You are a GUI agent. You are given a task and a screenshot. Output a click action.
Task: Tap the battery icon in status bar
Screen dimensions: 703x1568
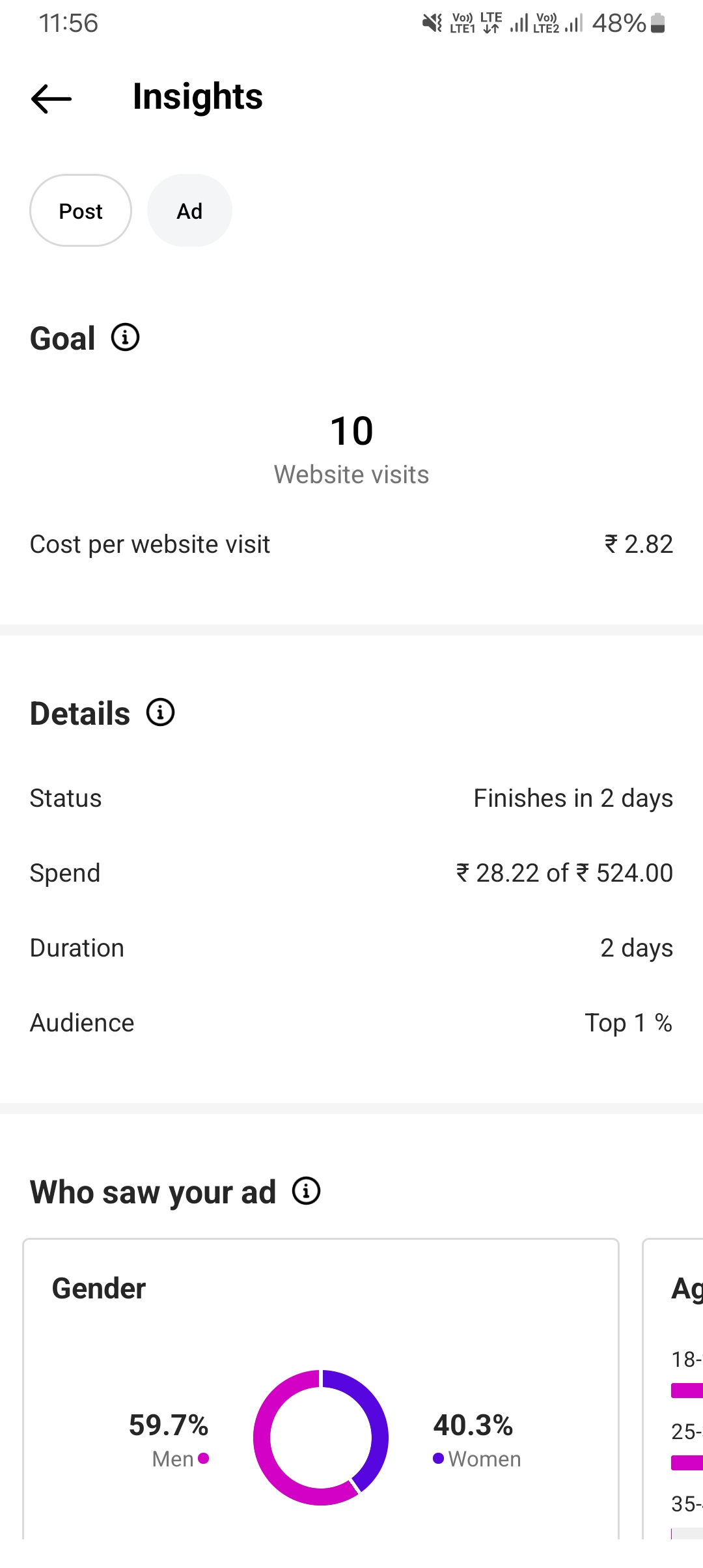click(658, 23)
